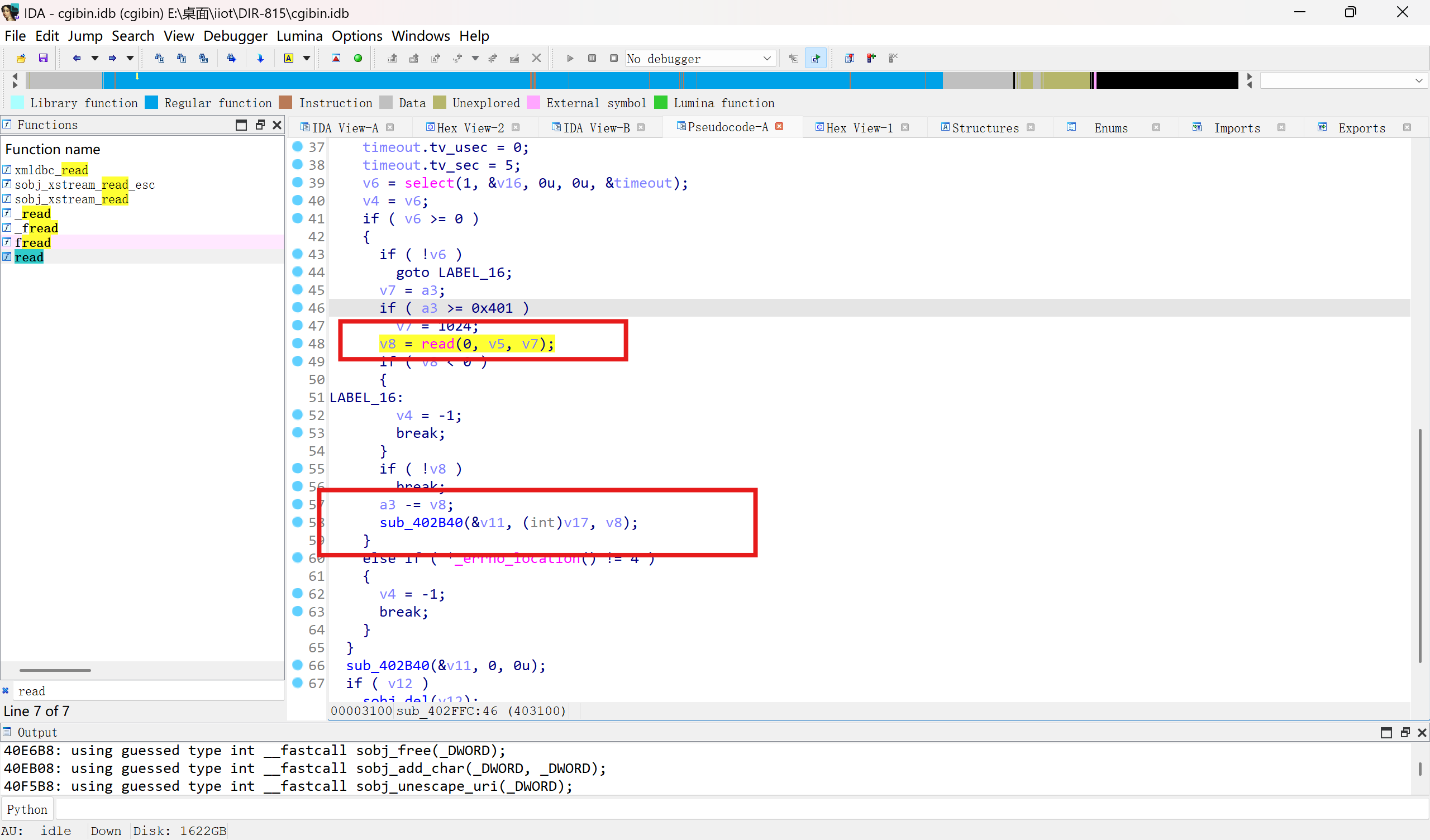
Task: Open the back-navigation history dropdown arrow
Action: click(x=95, y=58)
